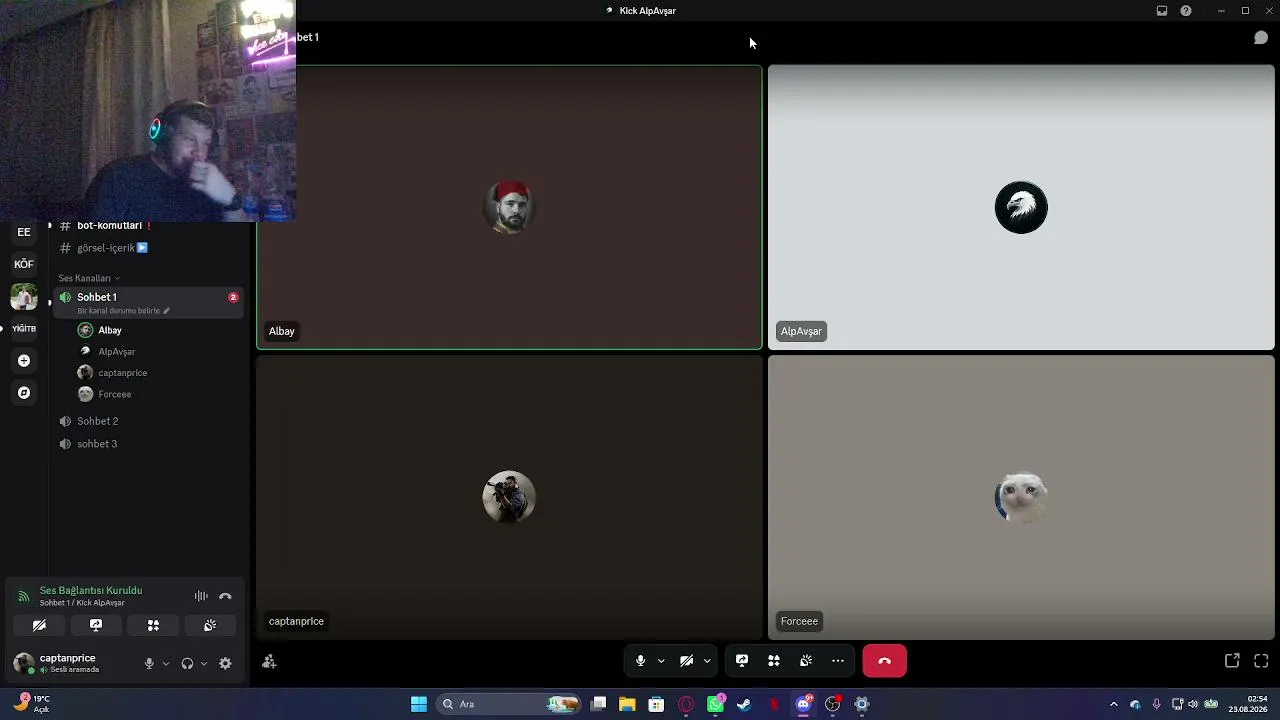Set a channel status for Sohbet 1

coord(124,311)
